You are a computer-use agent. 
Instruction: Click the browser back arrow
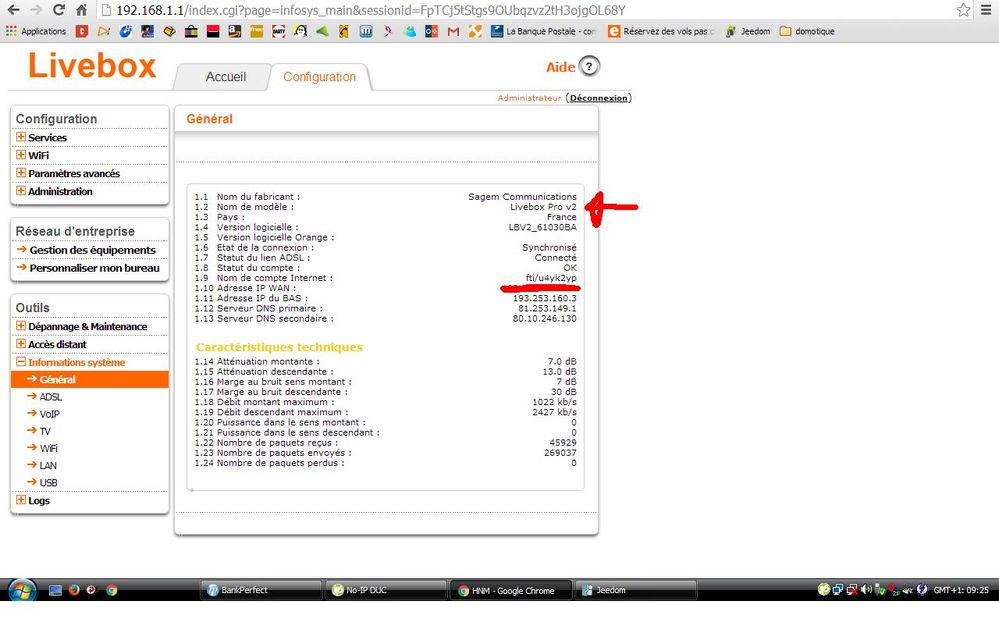(13, 10)
